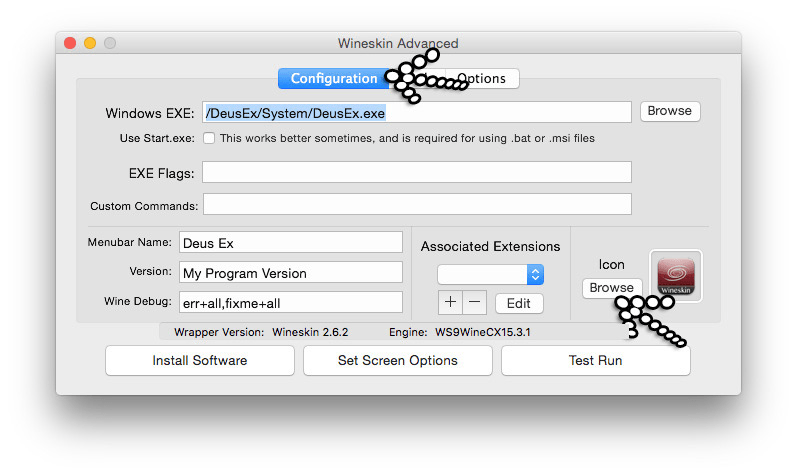Browse for the Windows EXE file
The height and width of the screenshot is (475, 797).
click(x=670, y=111)
